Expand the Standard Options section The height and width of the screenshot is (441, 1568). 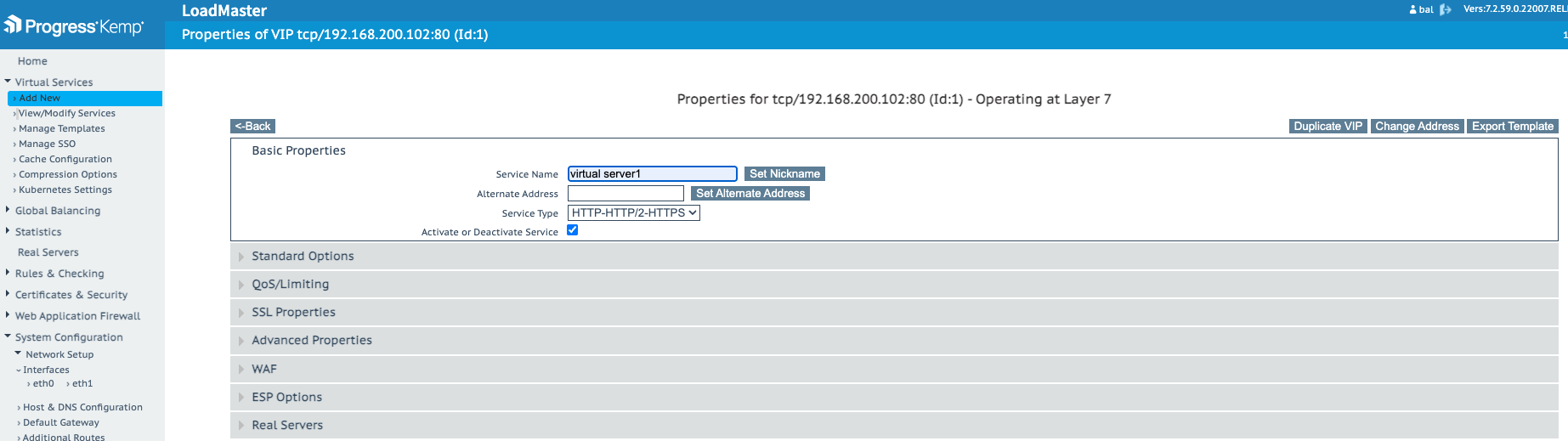pos(303,257)
